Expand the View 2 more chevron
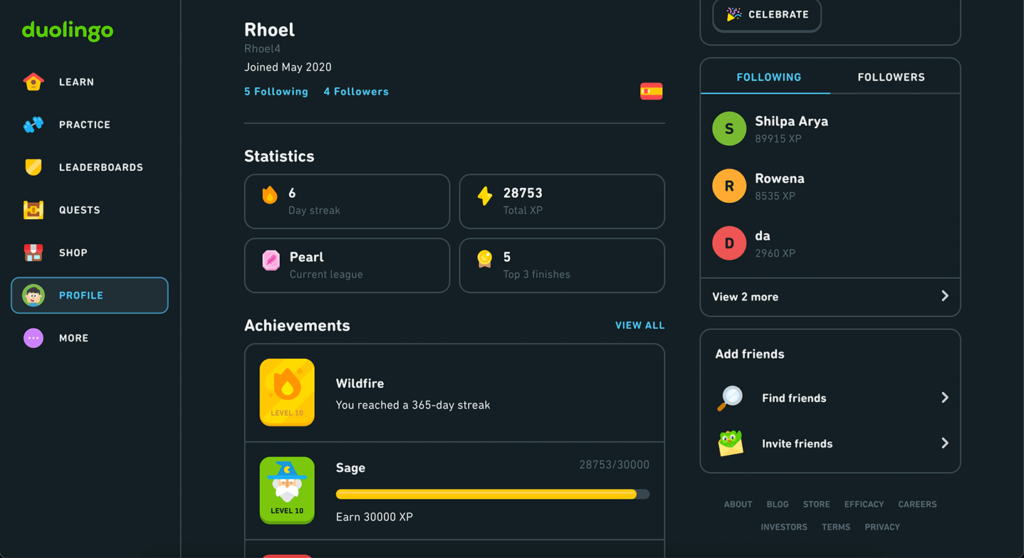 pyautogui.click(x=944, y=296)
